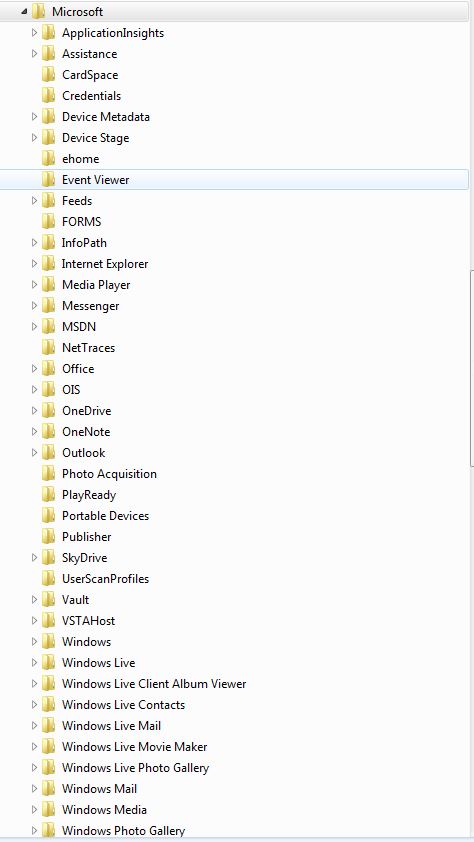The width and height of the screenshot is (474, 842).
Task: Expand the Internet Explorer folder
Action: [x=34, y=264]
